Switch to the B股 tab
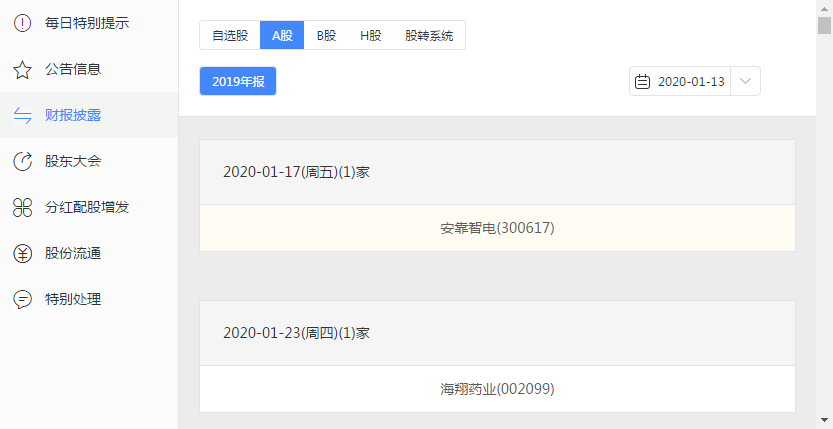833x429 pixels. click(326, 35)
